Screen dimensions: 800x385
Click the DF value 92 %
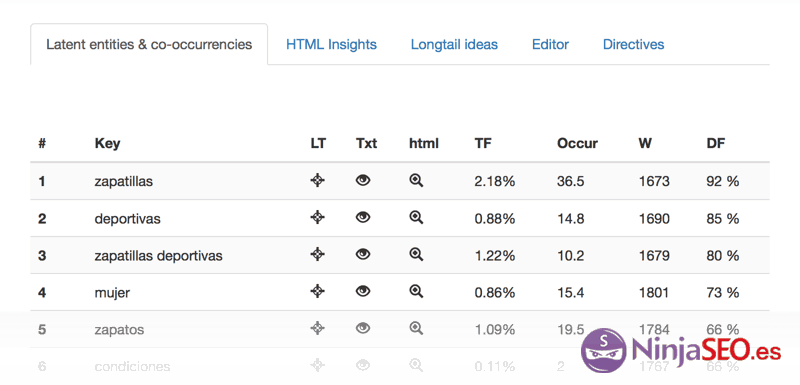[722, 181]
